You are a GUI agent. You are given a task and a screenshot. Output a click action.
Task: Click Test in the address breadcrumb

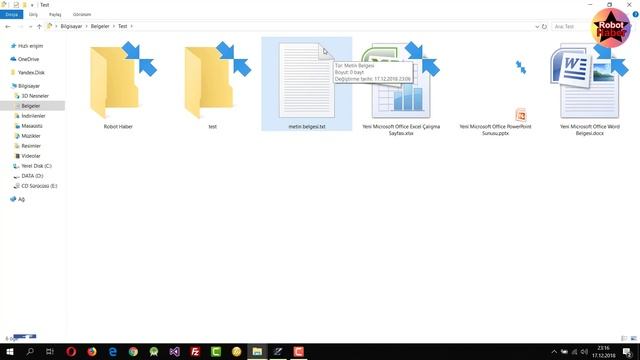pos(122,26)
